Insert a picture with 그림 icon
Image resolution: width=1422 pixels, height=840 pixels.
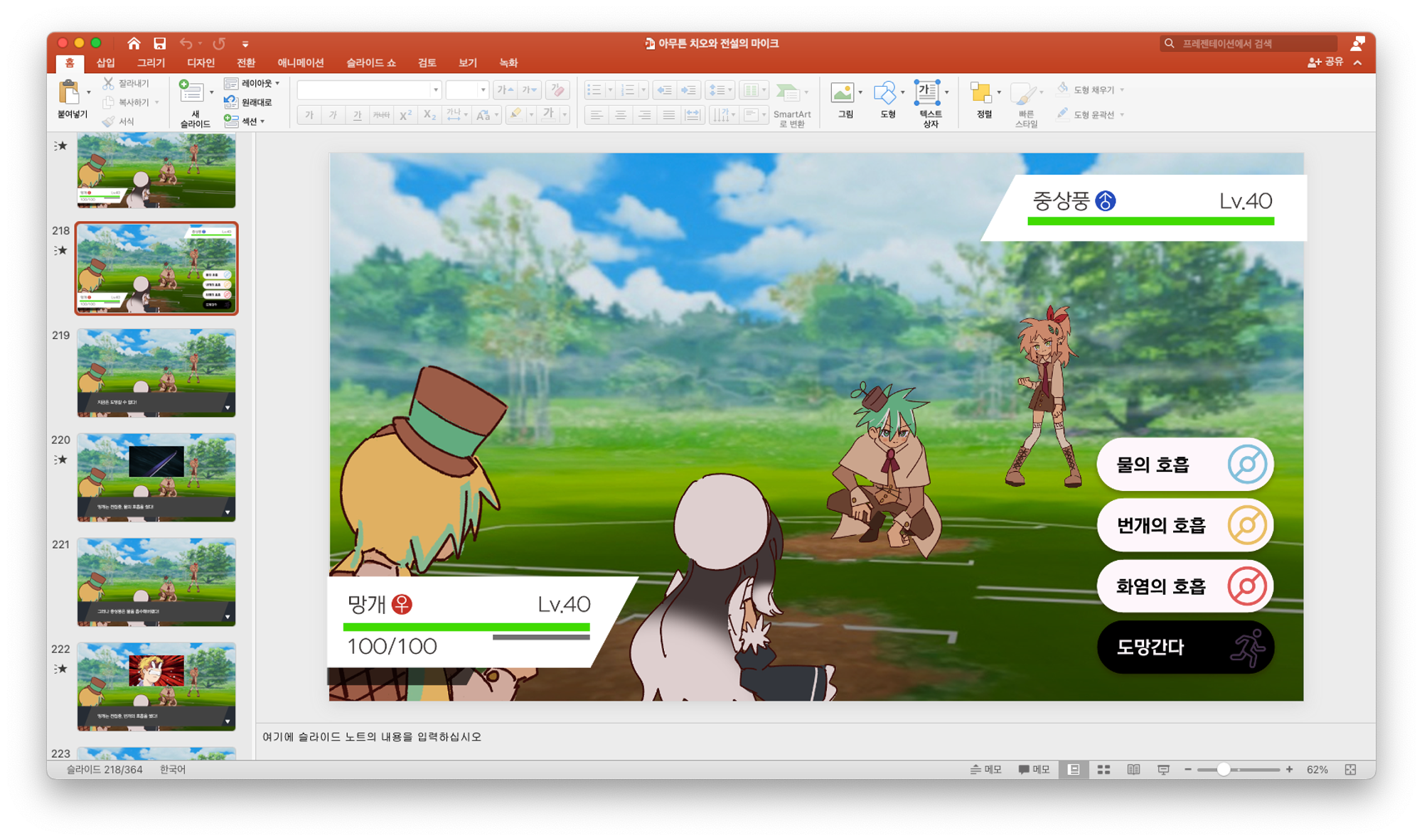[843, 94]
